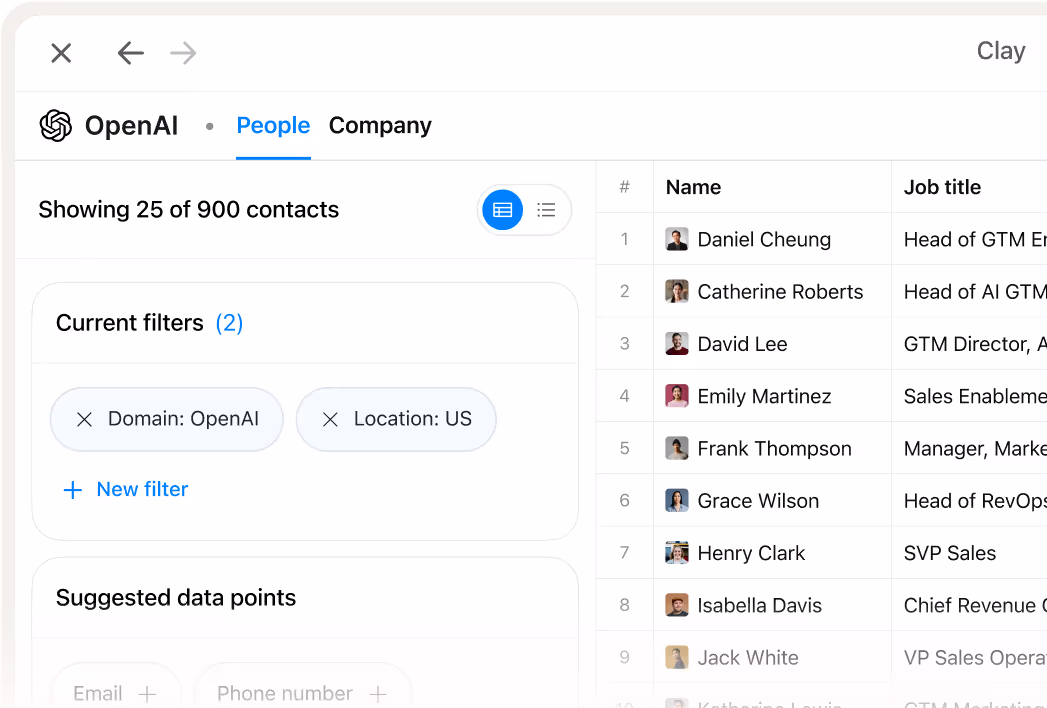Open Grace Wilson's avatar
The height and width of the screenshot is (708, 1047).
pyautogui.click(x=676, y=500)
